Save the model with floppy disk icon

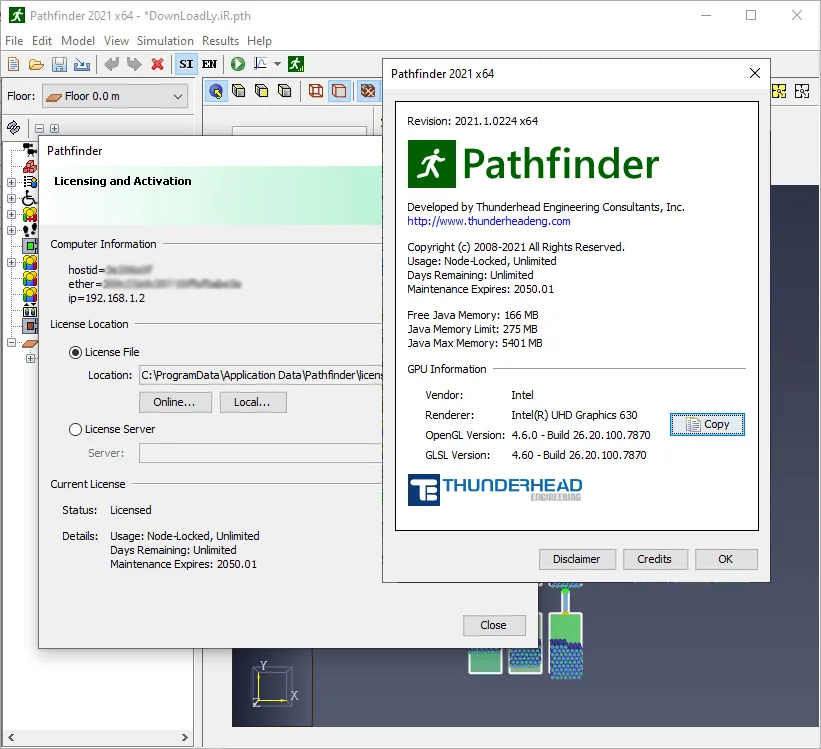(59, 64)
